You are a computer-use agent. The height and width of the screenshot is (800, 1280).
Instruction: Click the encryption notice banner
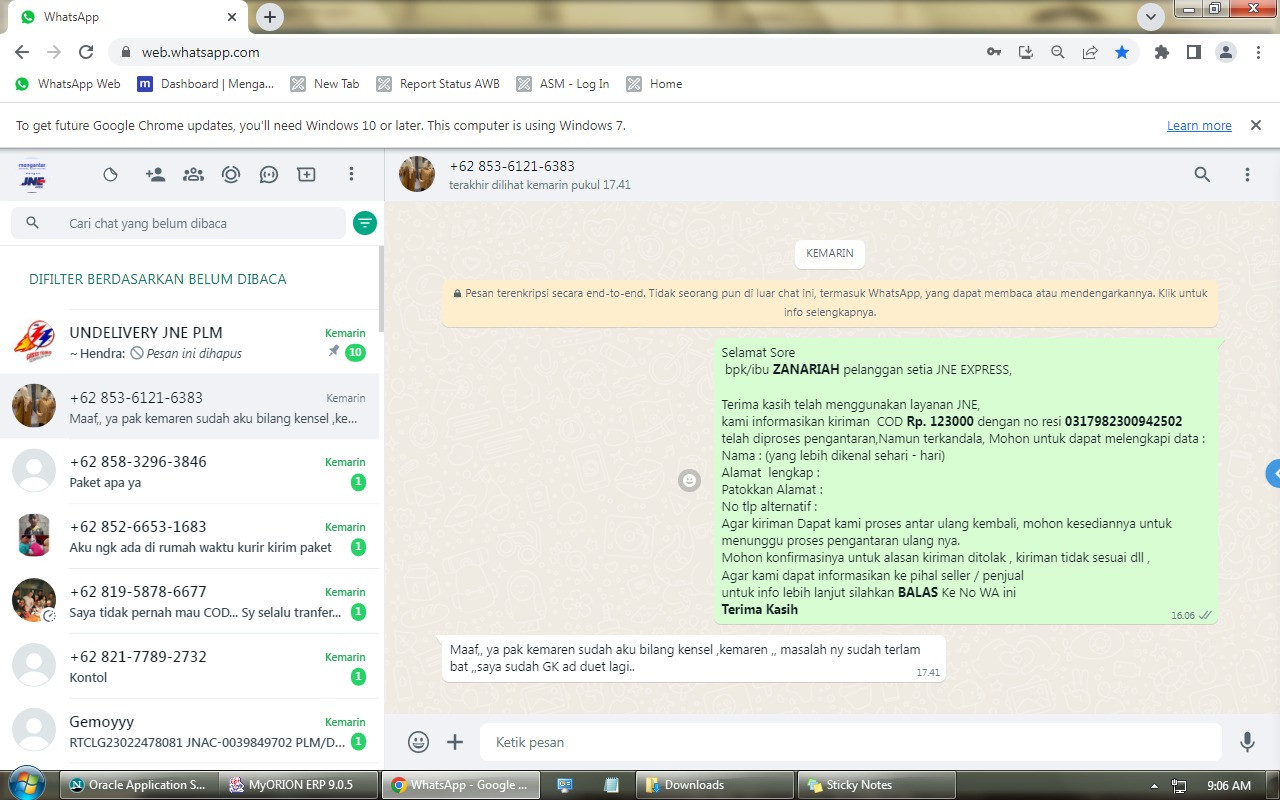[x=830, y=303]
